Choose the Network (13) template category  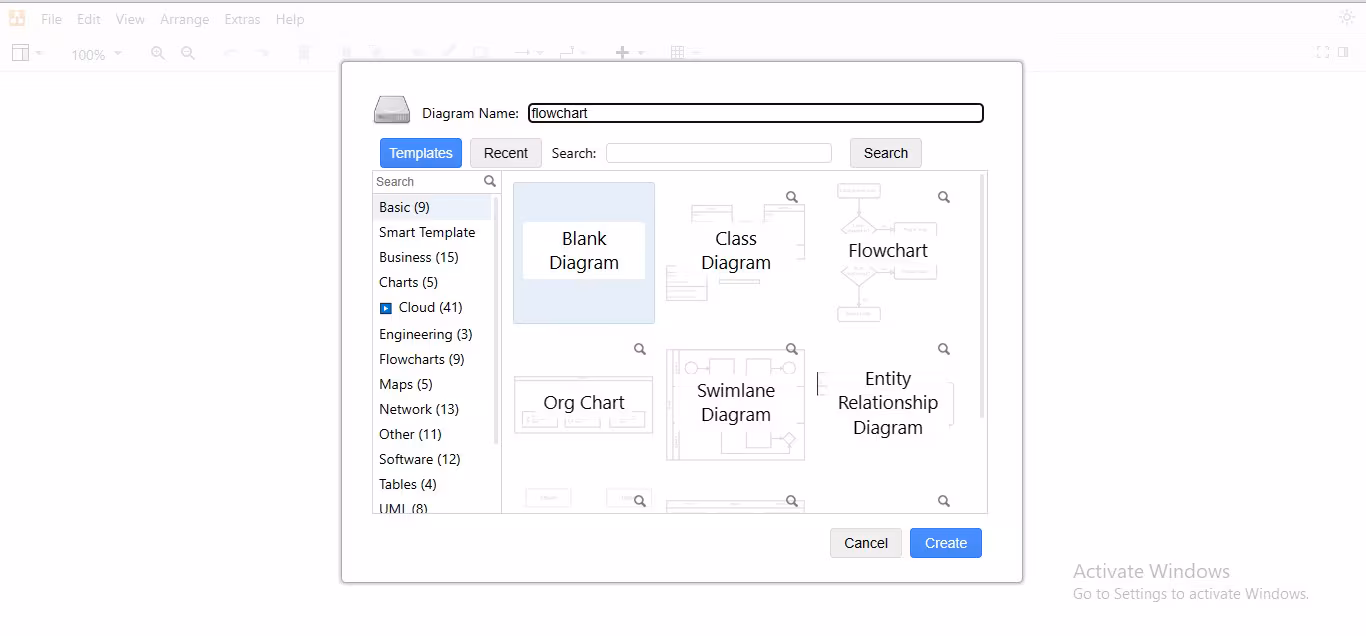419,409
